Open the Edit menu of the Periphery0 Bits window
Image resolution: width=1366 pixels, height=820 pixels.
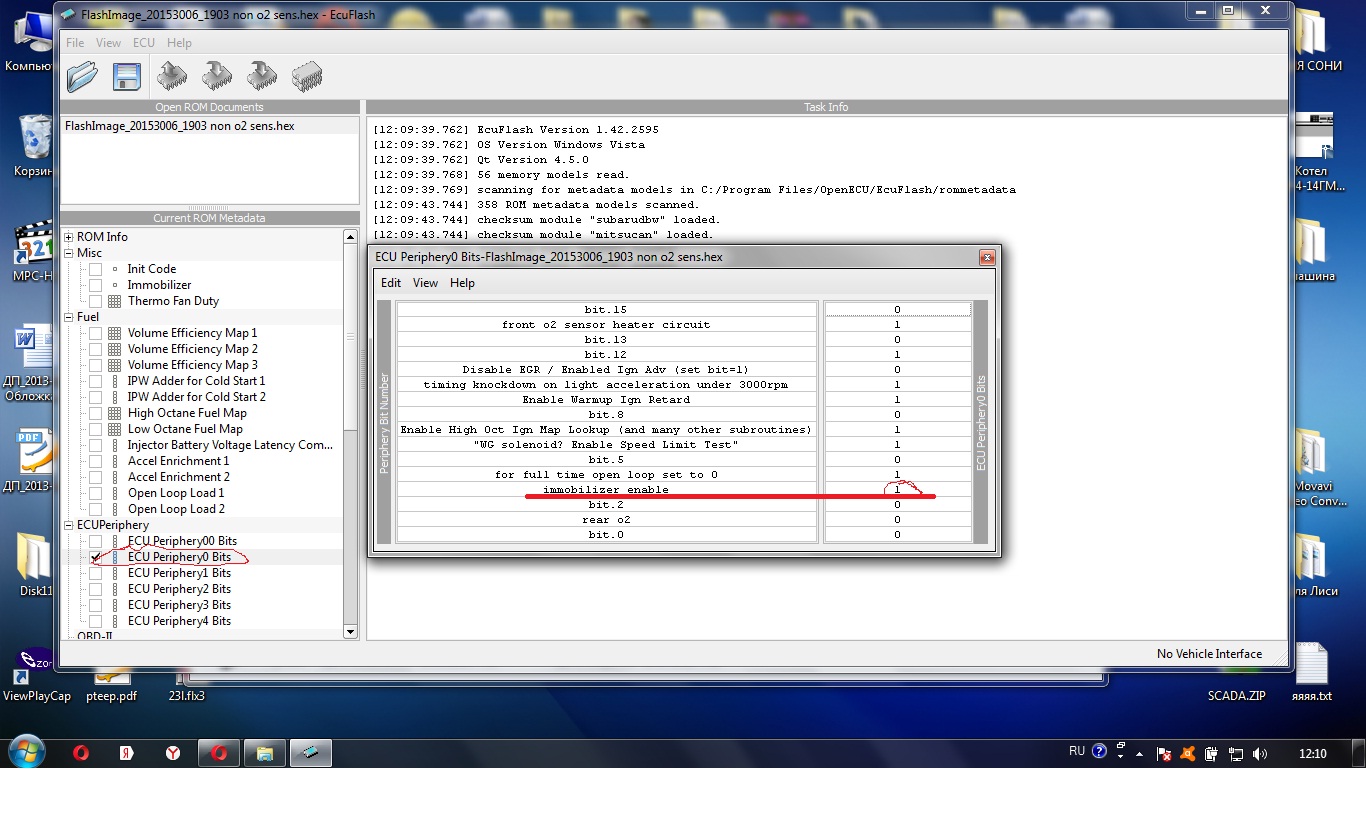pyautogui.click(x=390, y=283)
